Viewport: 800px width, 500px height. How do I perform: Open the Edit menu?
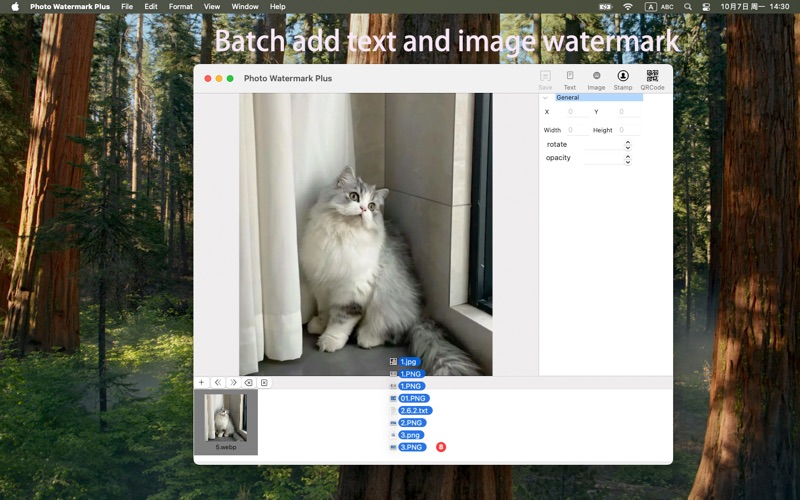(x=151, y=7)
